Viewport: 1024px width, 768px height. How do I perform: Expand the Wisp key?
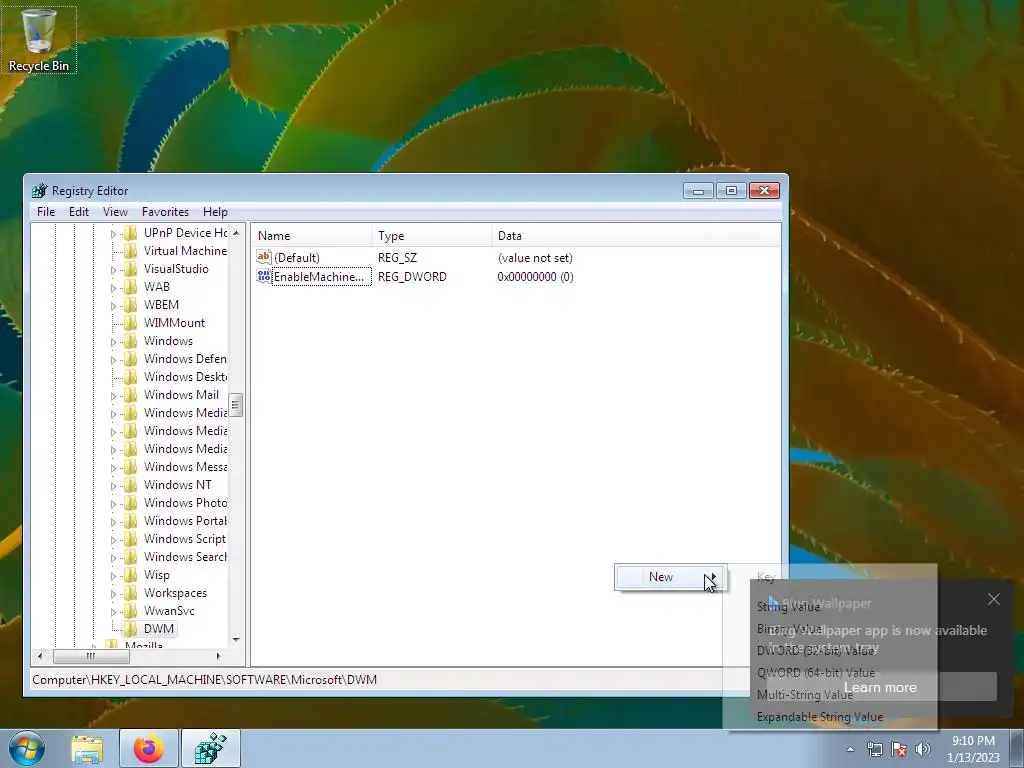tap(113, 575)
